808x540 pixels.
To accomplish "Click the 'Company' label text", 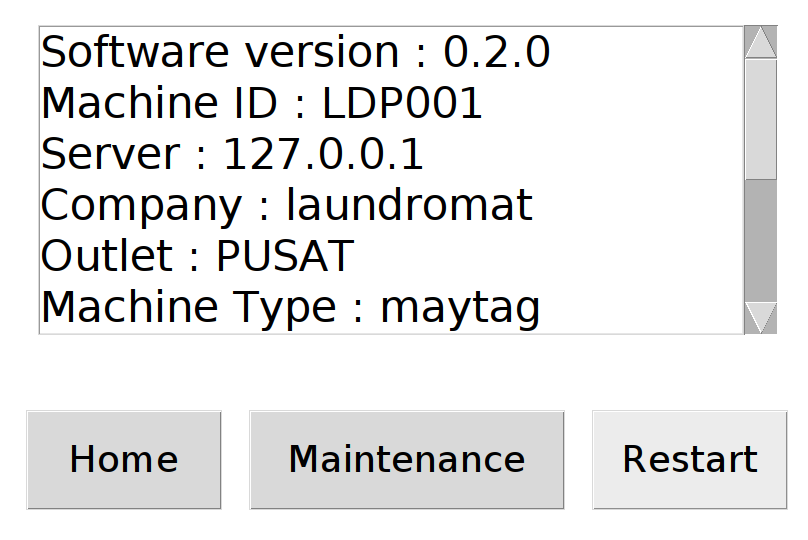I will (x=140, y=206).
